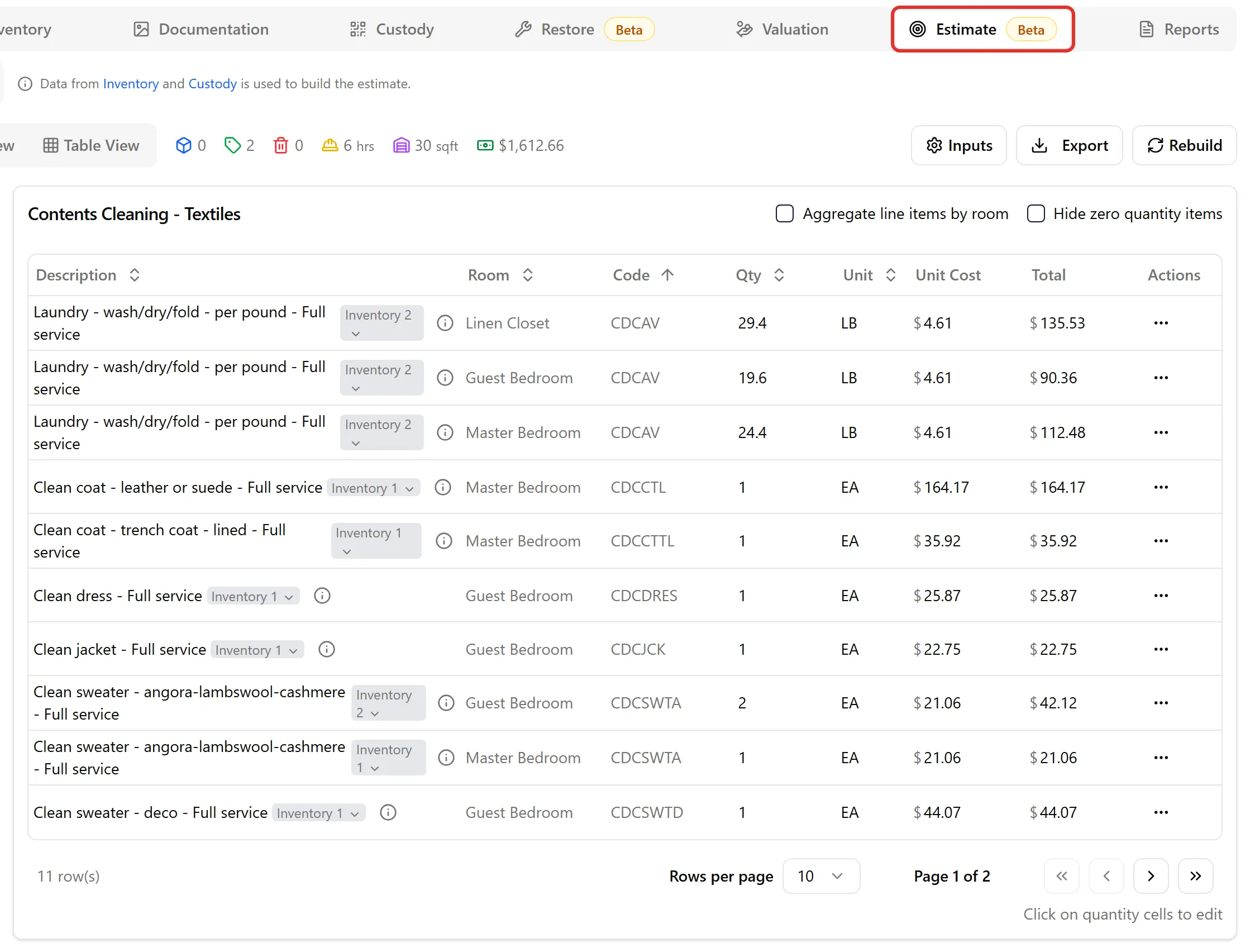
Task: Follow the Custody link in info note
Action: pos(212,84)
